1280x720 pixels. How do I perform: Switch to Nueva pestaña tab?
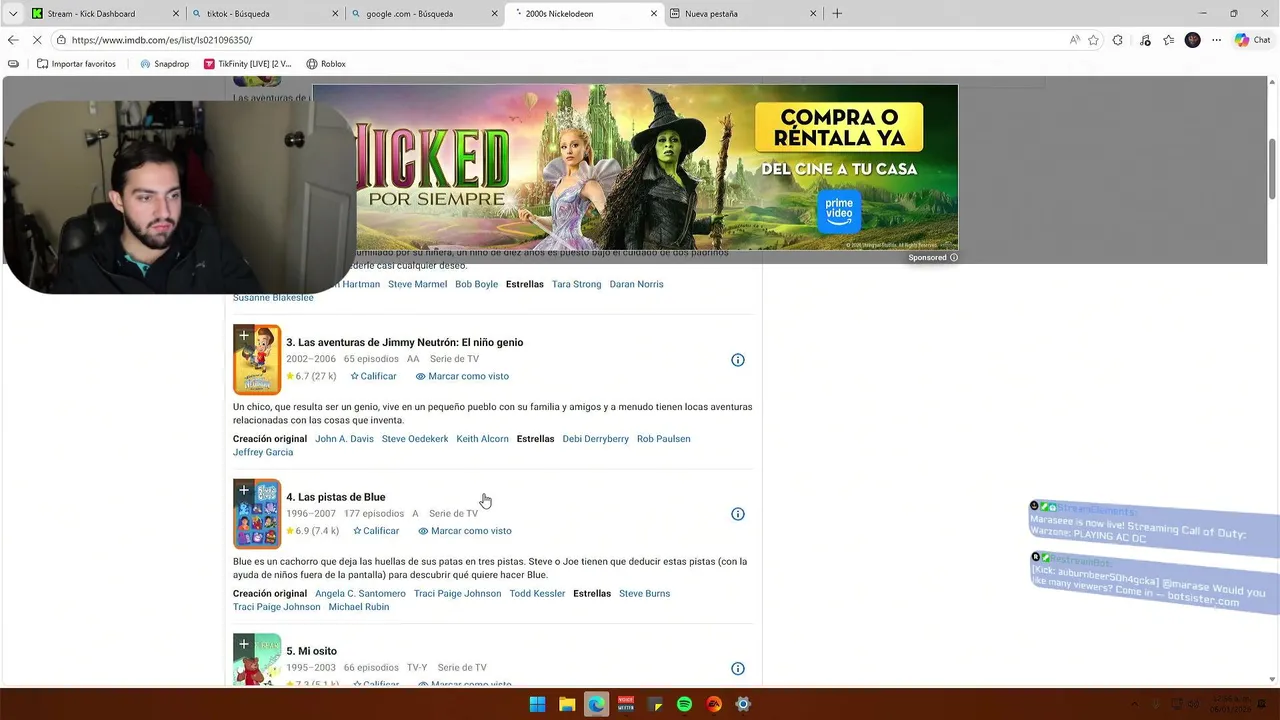pyautogui.click(x=744, y=13)
